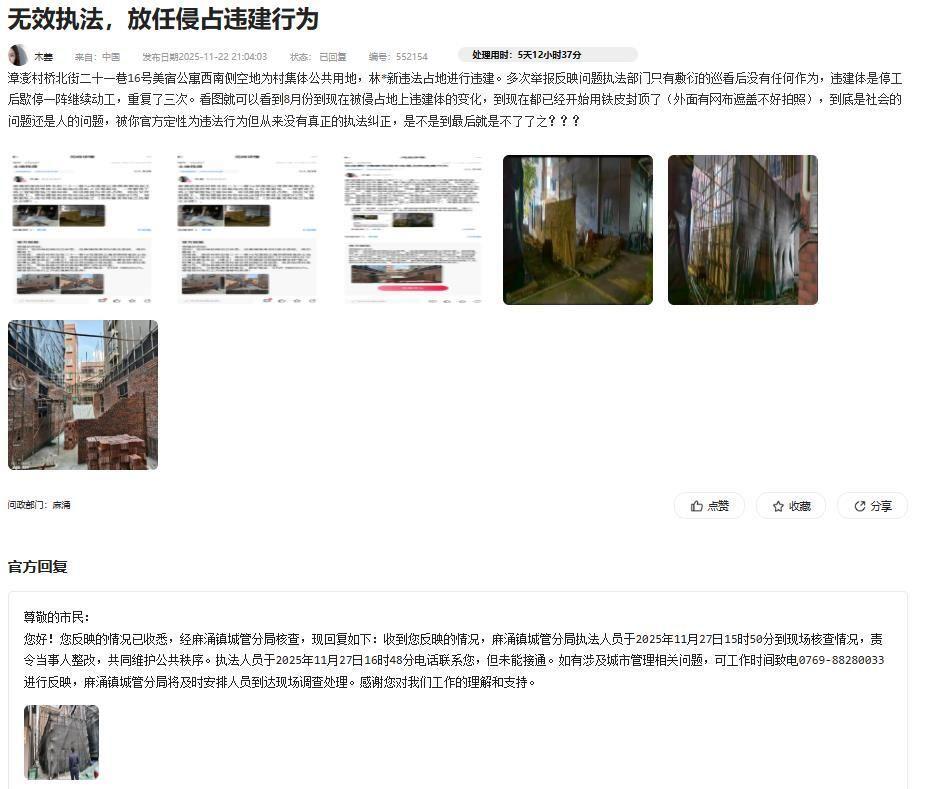The width and height of the screenshot is (927, 789).
Task: Click the post title 无效执法，放任侵占违建行为
Action: [x=163, y=18]
